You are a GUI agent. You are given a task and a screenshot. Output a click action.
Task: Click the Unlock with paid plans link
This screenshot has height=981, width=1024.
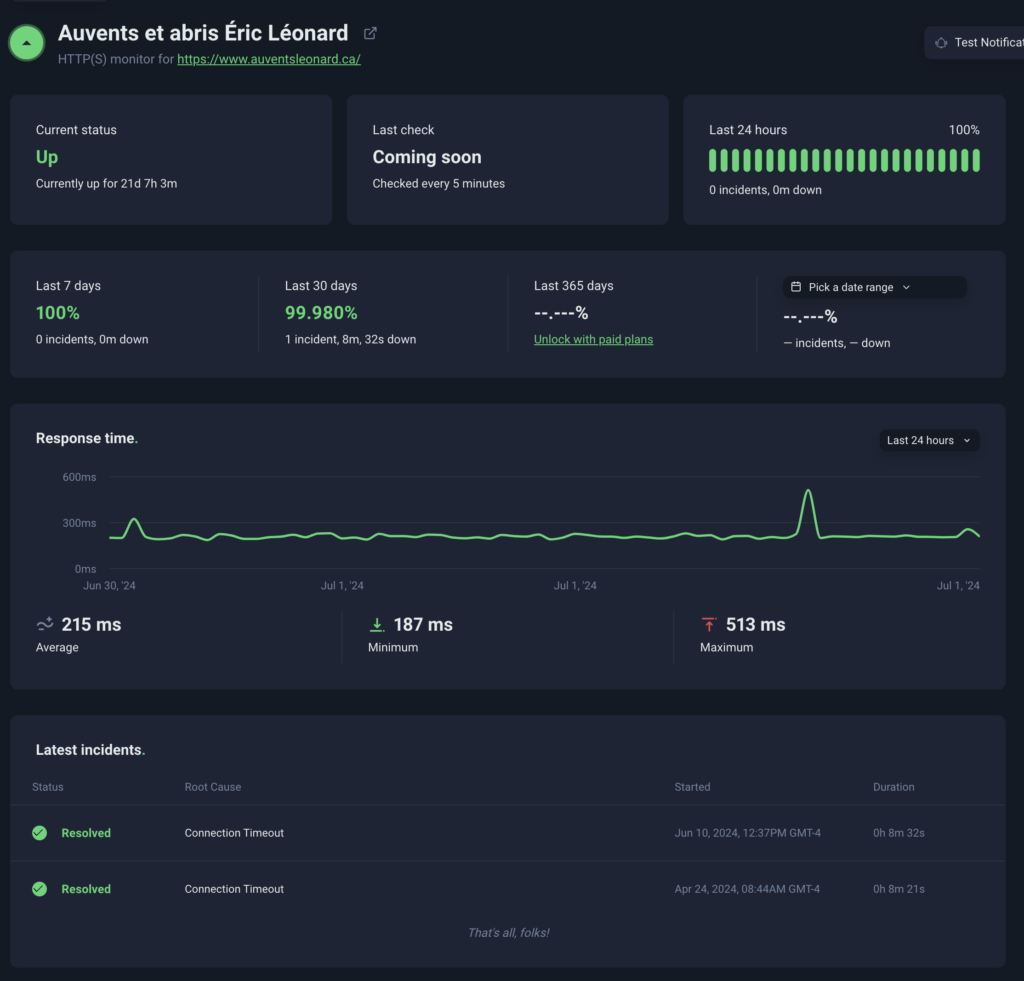point(593,339)
